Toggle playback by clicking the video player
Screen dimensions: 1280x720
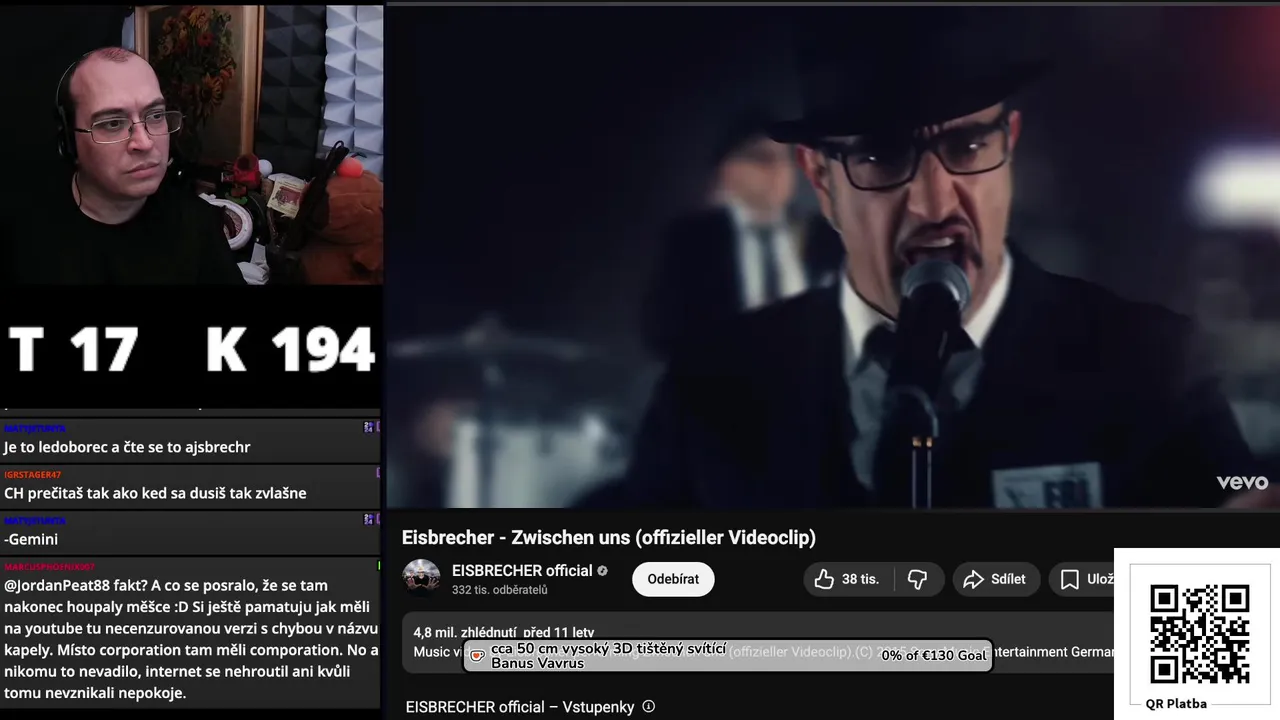click(833, 255)
